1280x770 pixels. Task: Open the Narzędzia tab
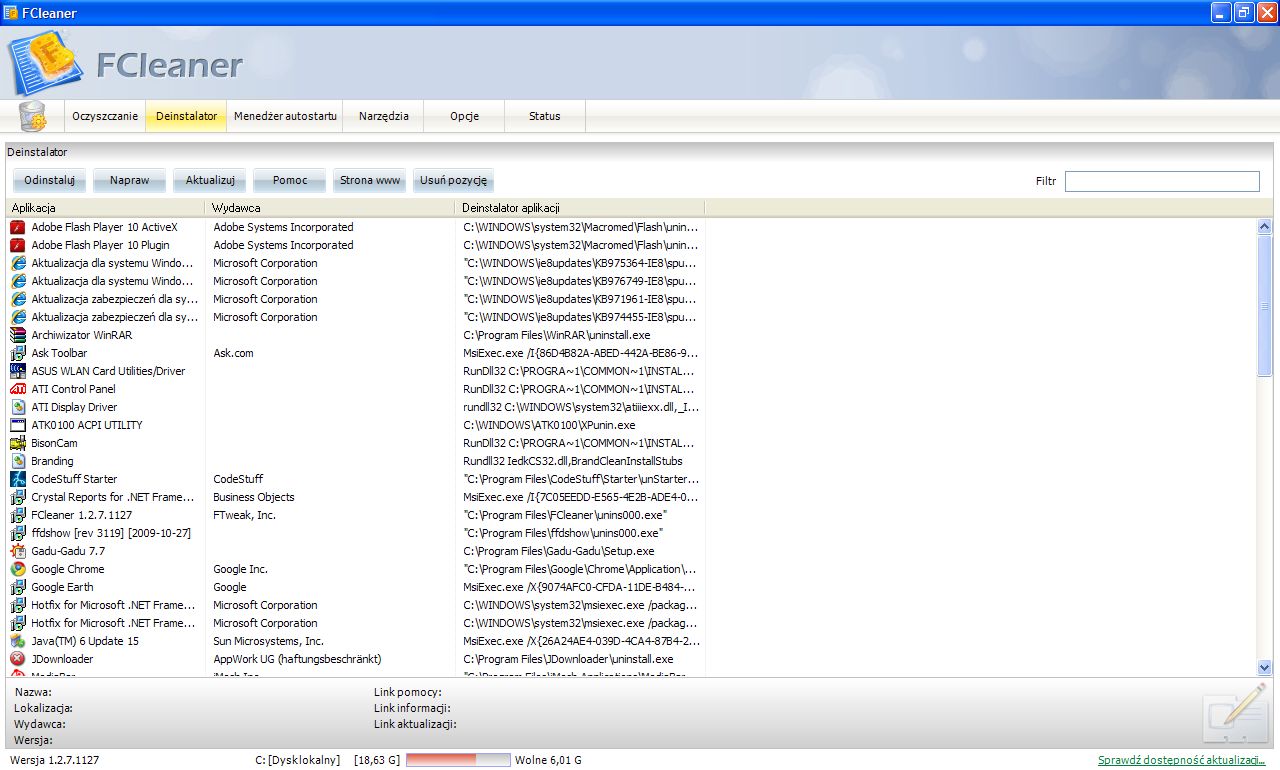pyautogui.click(x=384, y=116)
